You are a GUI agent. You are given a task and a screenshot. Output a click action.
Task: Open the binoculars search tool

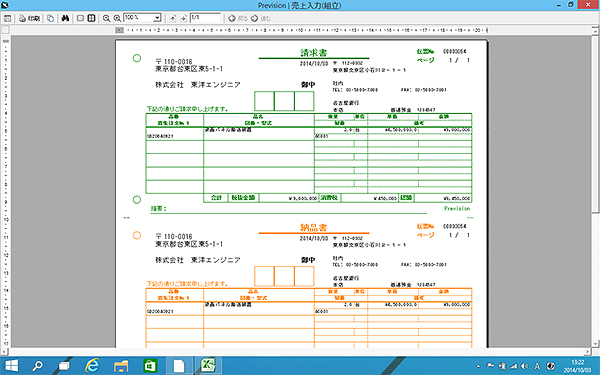(65, 18)
